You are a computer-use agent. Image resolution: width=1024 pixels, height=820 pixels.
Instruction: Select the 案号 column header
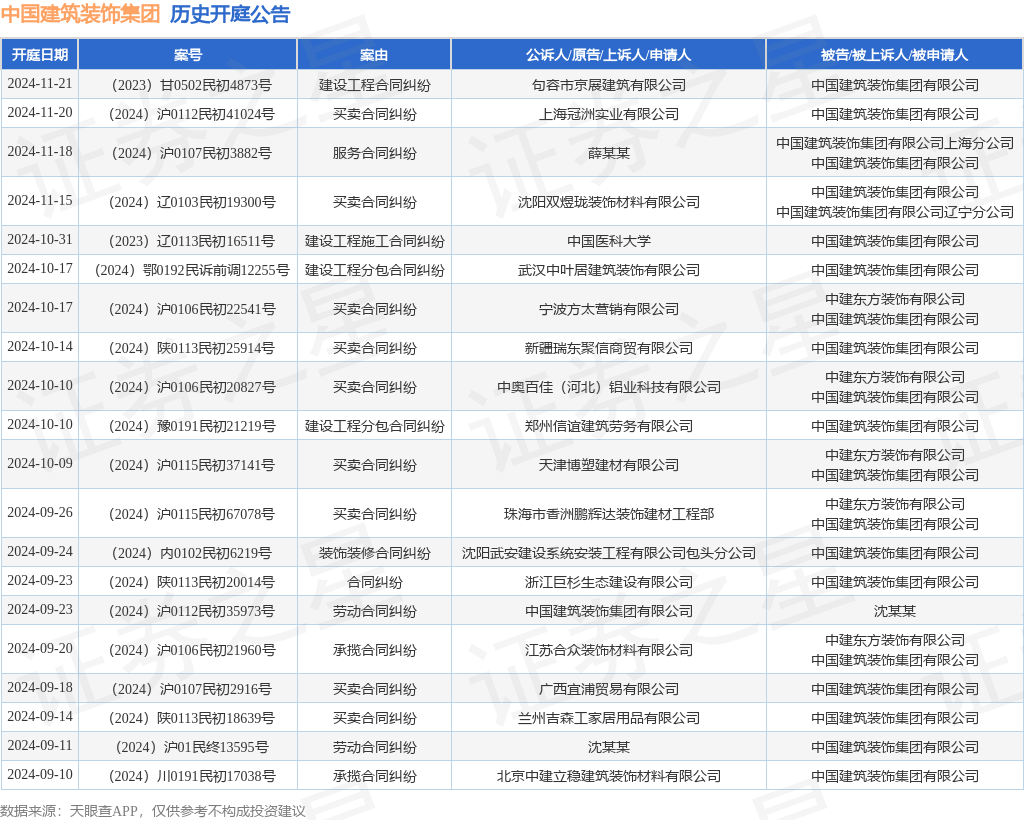coord(188,55)
